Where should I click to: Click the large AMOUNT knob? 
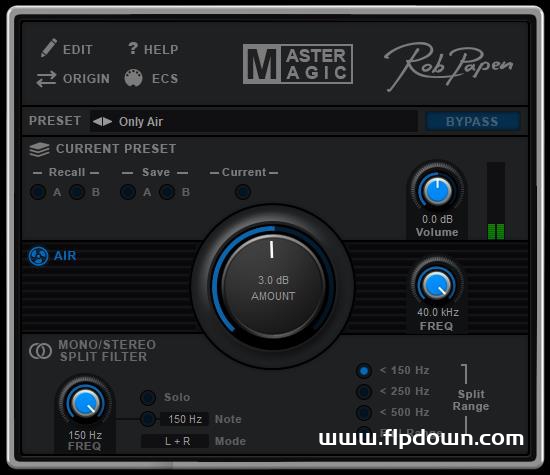pyautogui.click(x=273, y=286)
